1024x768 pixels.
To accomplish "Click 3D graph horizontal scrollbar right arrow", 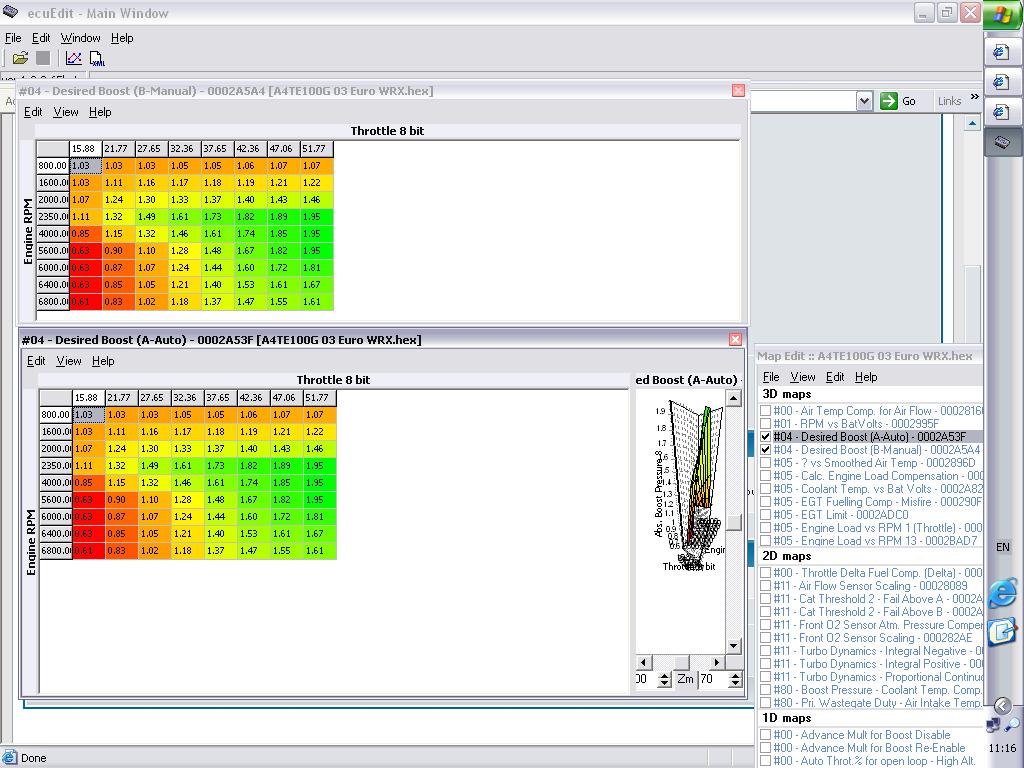I will coord(717,662).
